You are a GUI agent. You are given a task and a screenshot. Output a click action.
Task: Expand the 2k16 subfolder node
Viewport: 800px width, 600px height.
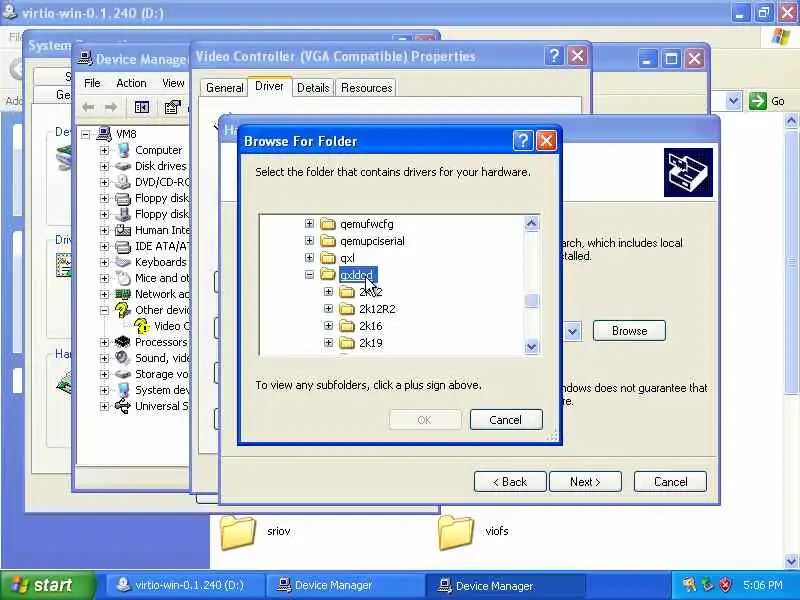point(329,326)
